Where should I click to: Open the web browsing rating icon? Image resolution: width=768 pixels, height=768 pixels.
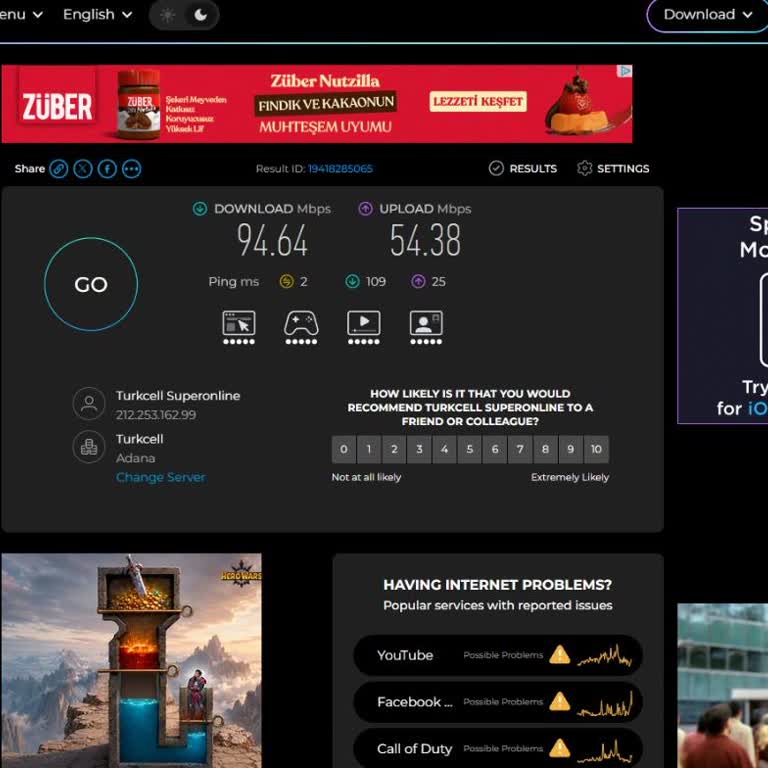239,327
